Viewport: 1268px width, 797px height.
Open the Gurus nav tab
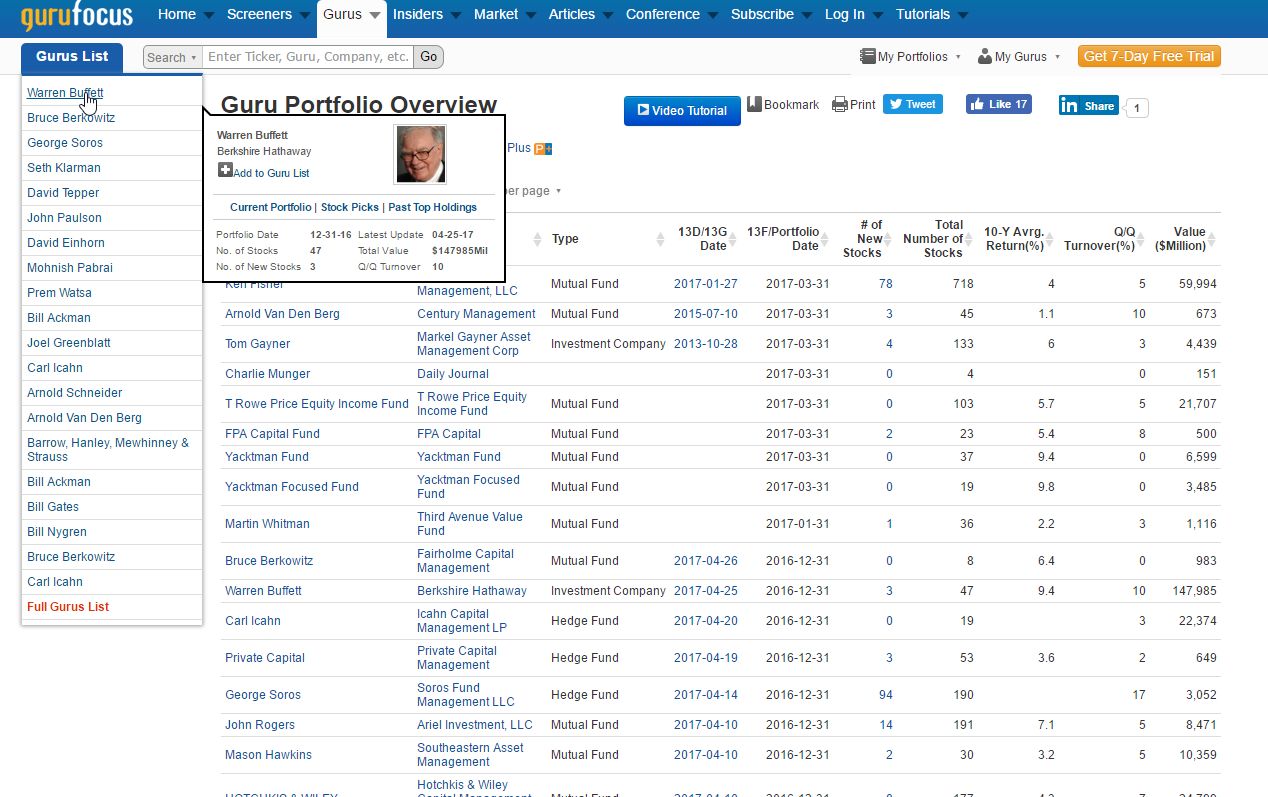[352, 15]
